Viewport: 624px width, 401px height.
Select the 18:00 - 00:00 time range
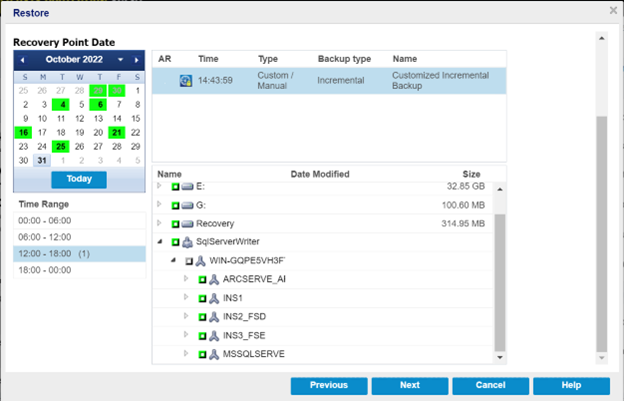(80, 271)
